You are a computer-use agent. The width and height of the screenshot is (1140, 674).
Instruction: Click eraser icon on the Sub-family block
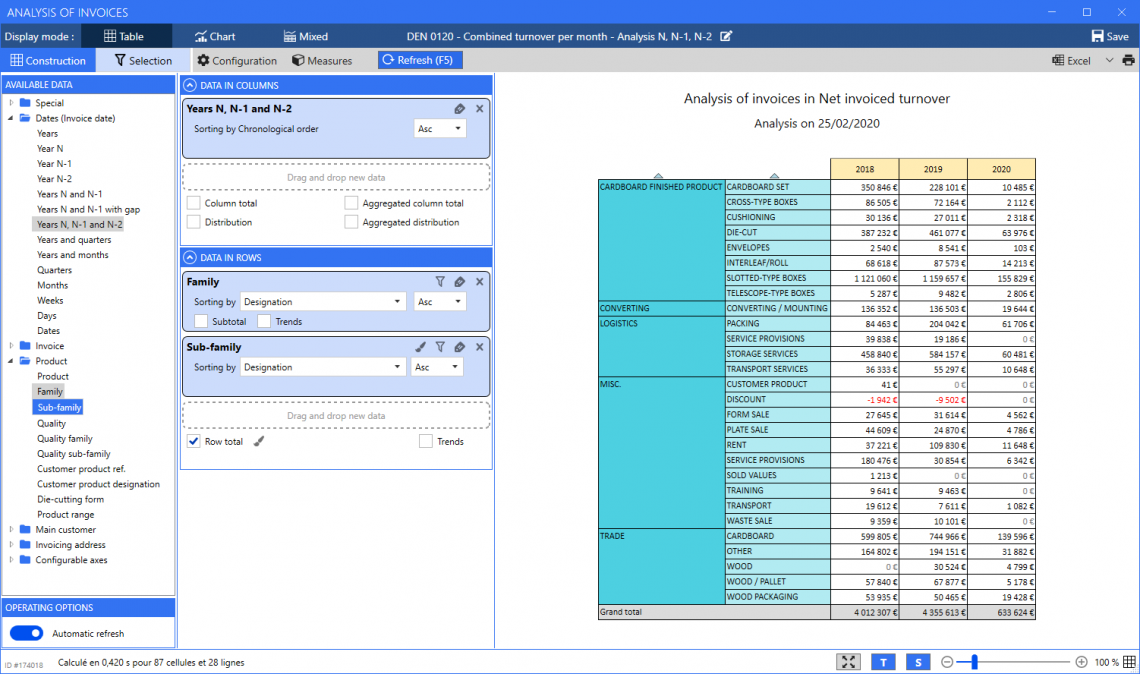click(459, 347)
